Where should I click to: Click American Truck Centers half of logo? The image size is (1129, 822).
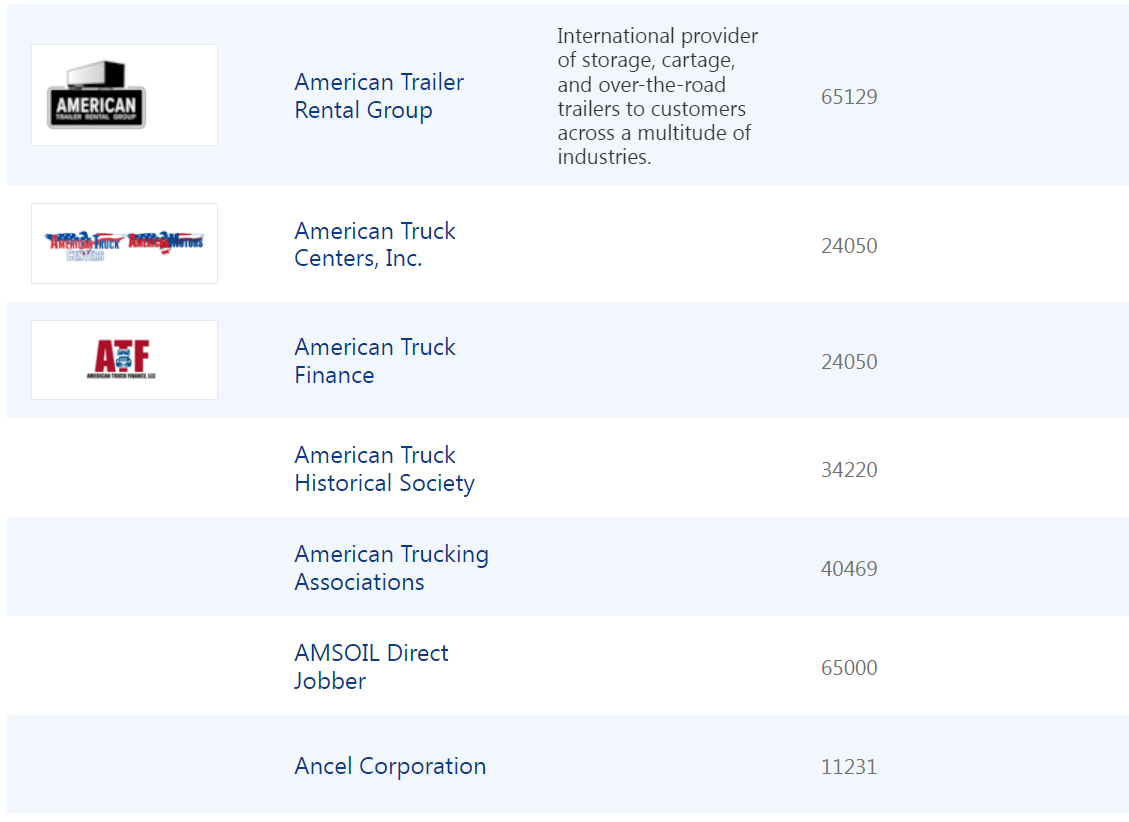coord(84,244)
